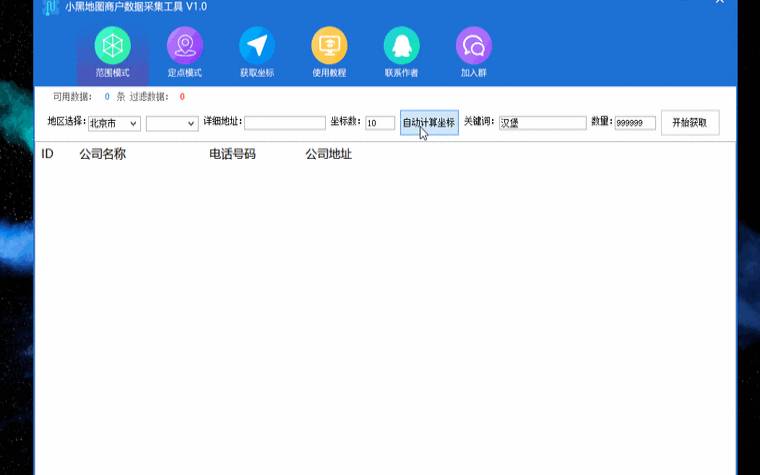Click the 坐标数 field showing 10
This screenshot has height=475, width=760.
click(x=380, y=123)
